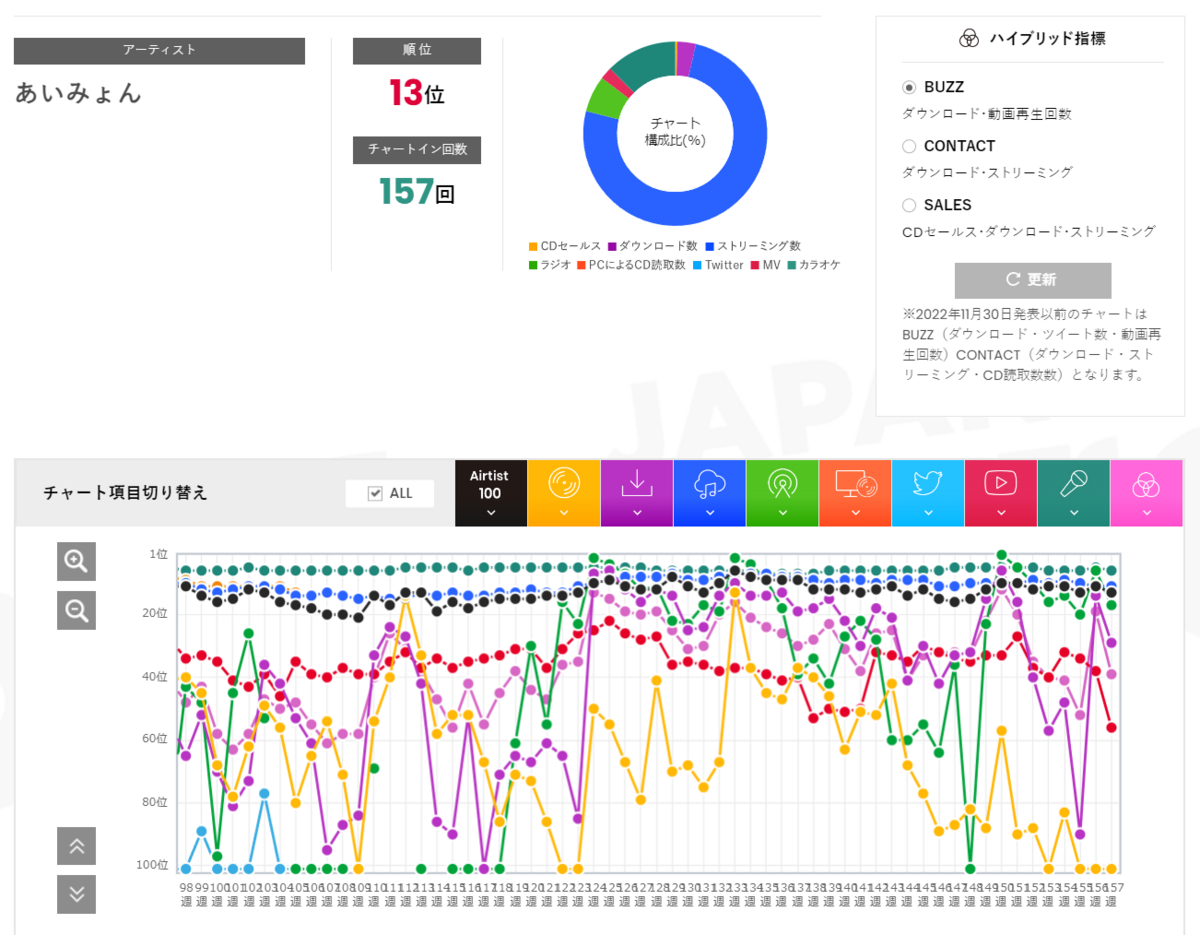Toggle the green radio broadcast icon

(x=783, y=483)
